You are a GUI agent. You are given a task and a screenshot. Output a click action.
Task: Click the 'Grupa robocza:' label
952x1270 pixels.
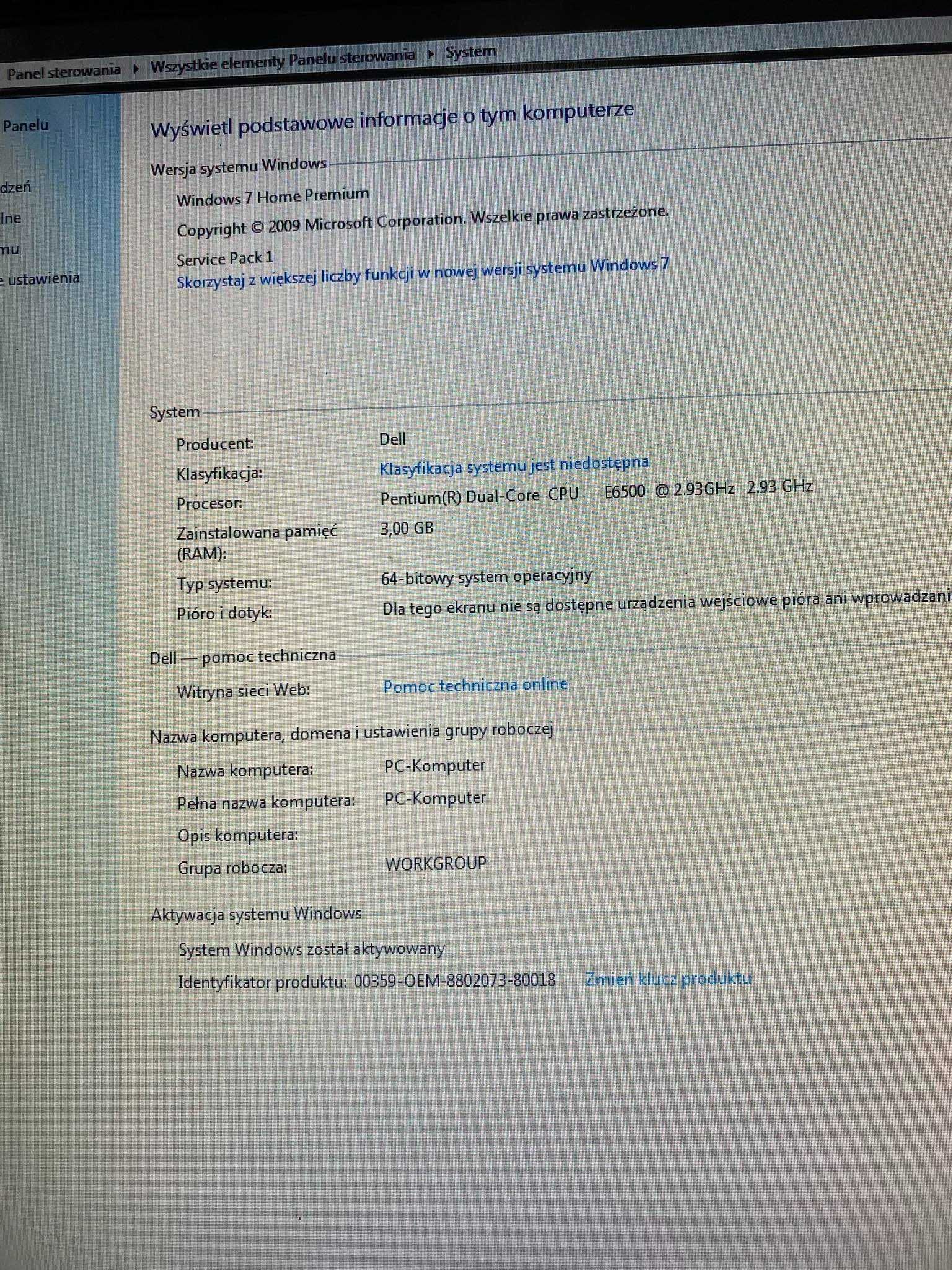[232, 868]
